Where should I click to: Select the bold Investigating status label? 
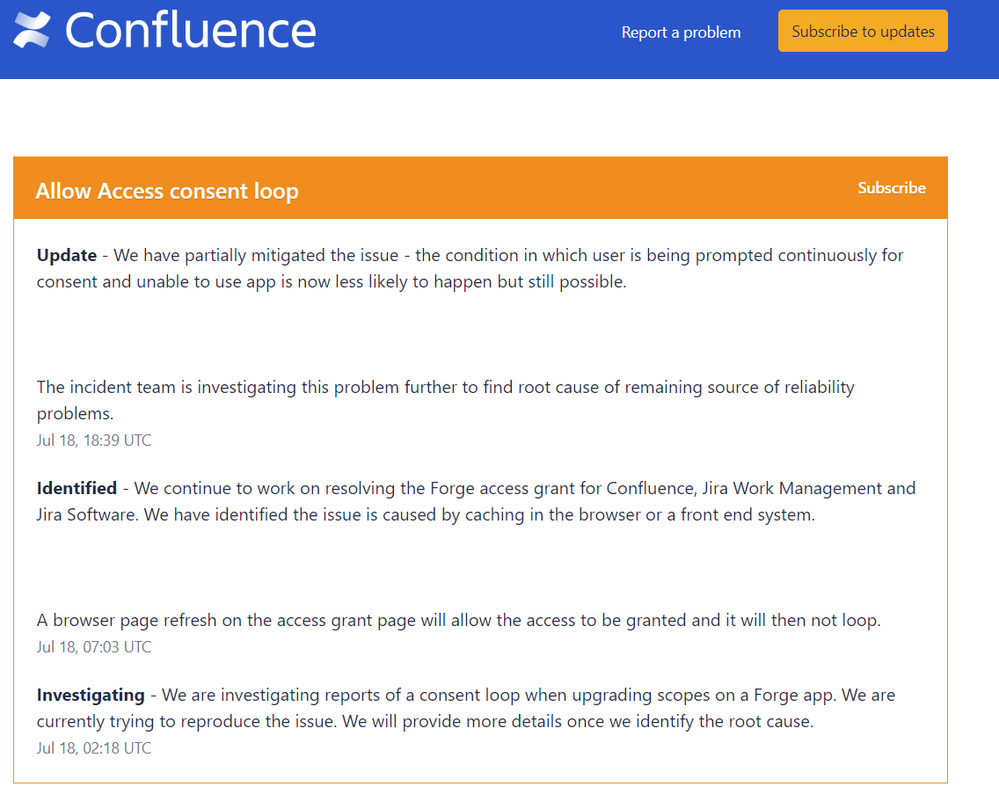[x=90, y=695]
